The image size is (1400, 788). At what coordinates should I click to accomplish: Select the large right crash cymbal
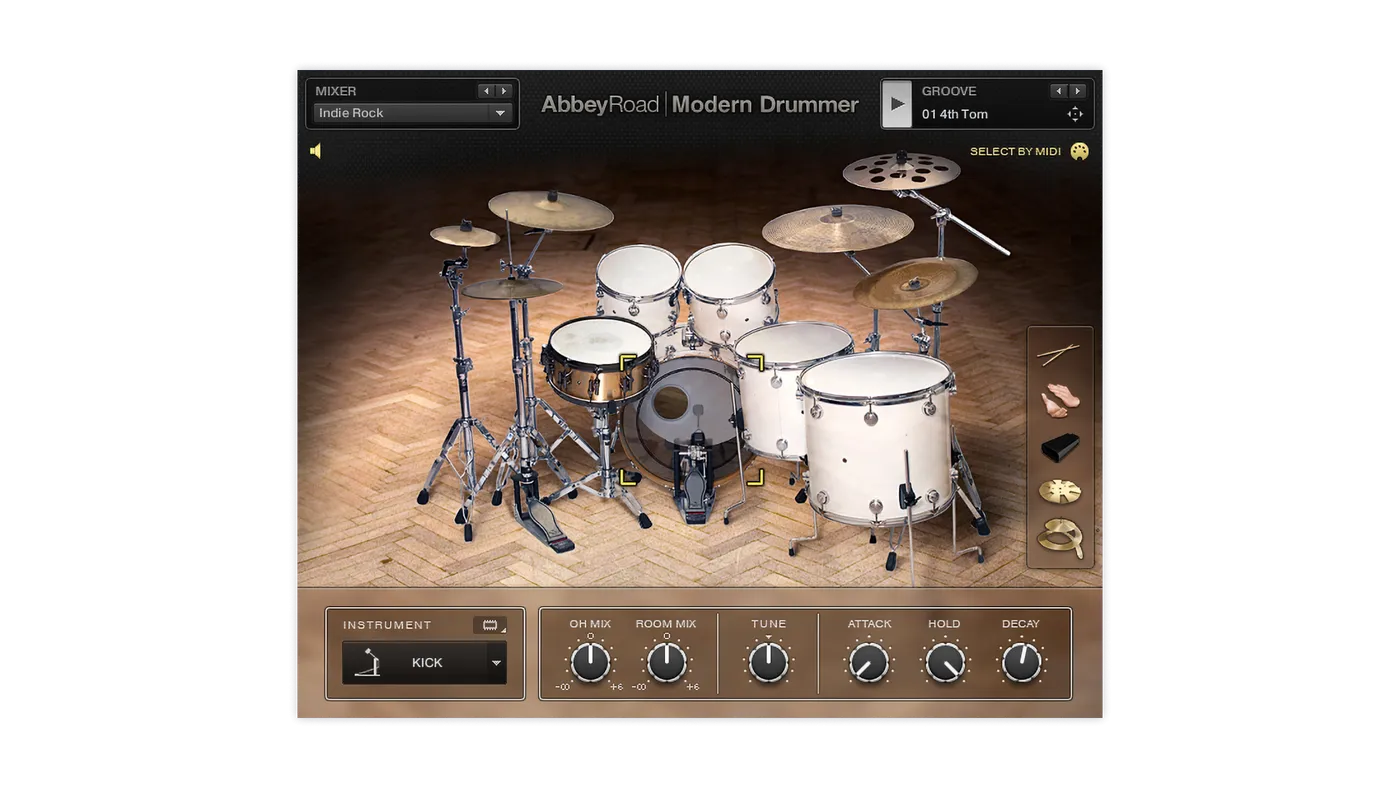[838, 228]
